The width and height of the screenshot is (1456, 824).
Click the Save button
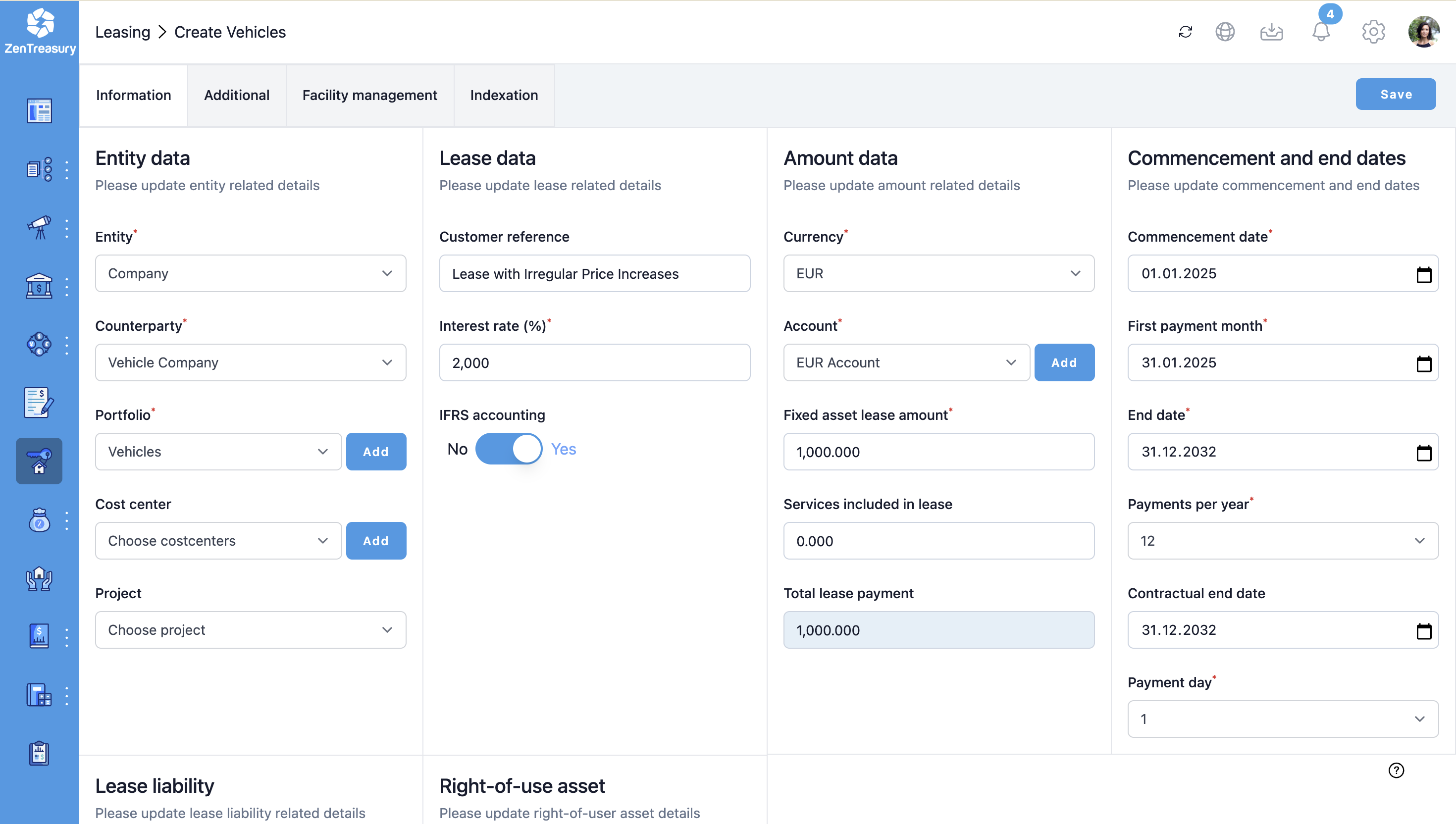(x=1395, y=94)
